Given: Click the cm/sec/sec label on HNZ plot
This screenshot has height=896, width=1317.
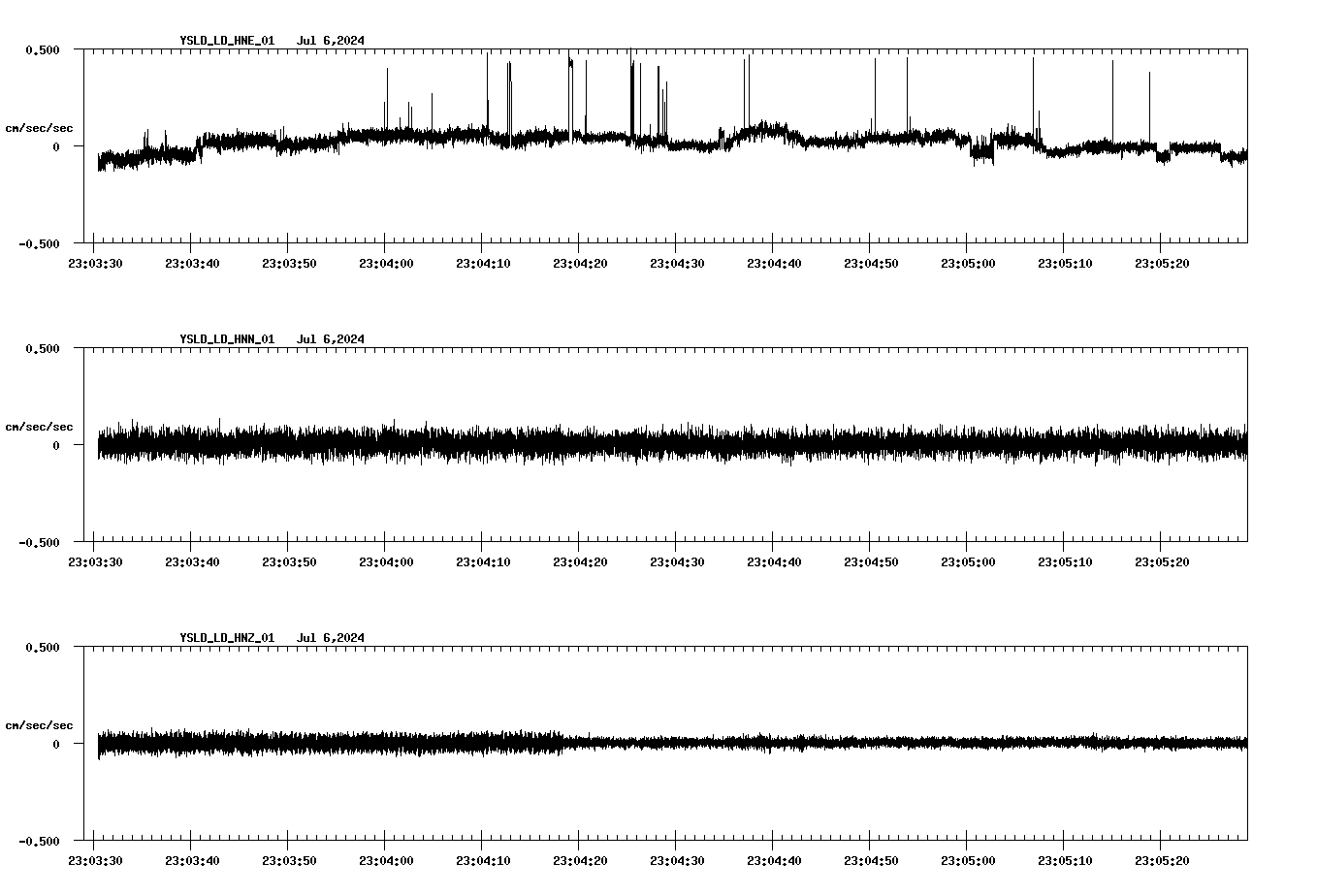Looking at the screenshot, I should (40, 723).
